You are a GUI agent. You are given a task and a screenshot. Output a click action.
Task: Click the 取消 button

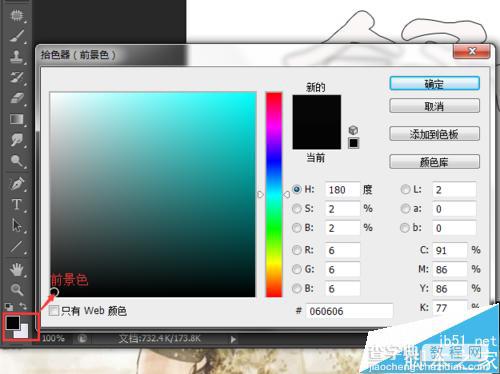(x=435, y=106)
